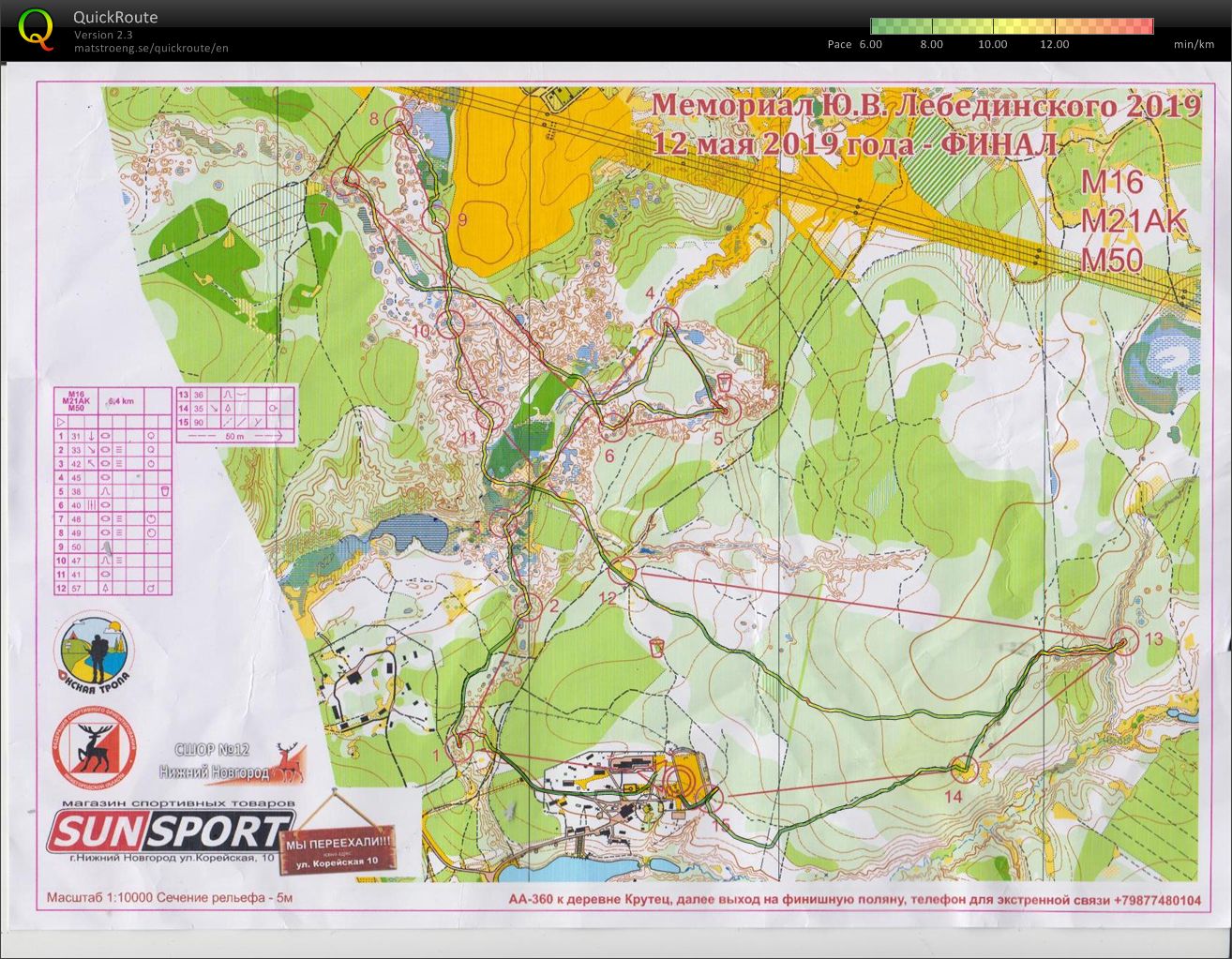This screenshot has width=1232, height=959.
Task: Click row 5 in control description table
Action: point(113,490)
